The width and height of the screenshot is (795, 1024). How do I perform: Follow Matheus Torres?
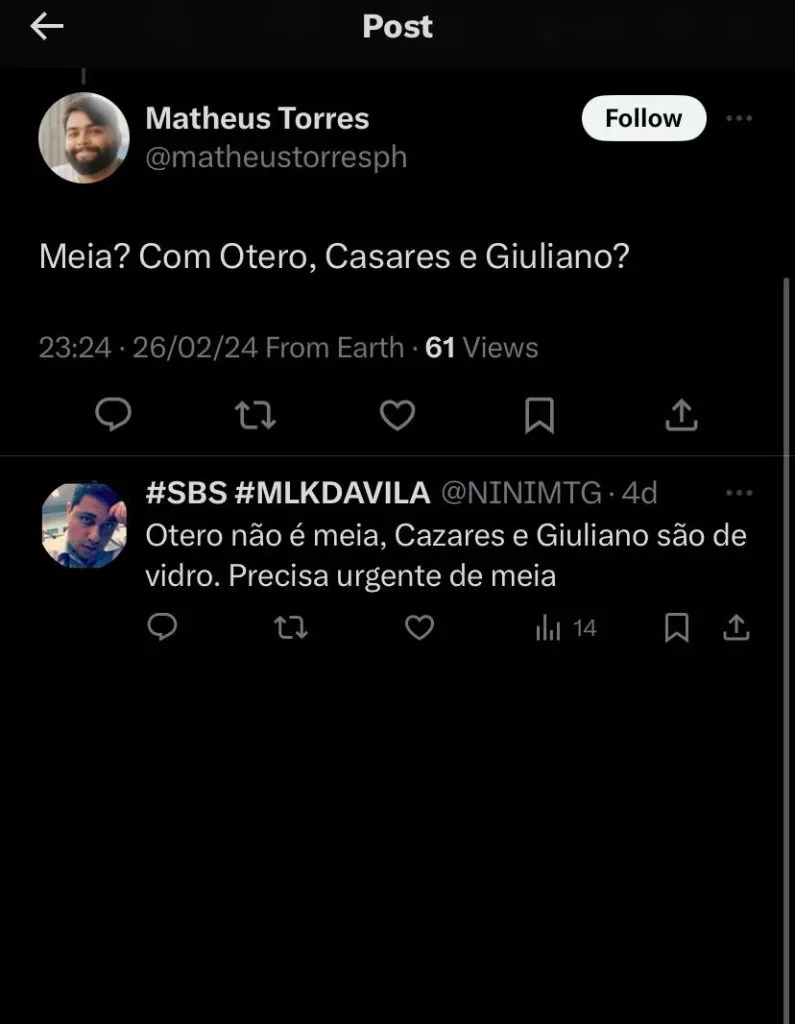(x=643, y=118)
